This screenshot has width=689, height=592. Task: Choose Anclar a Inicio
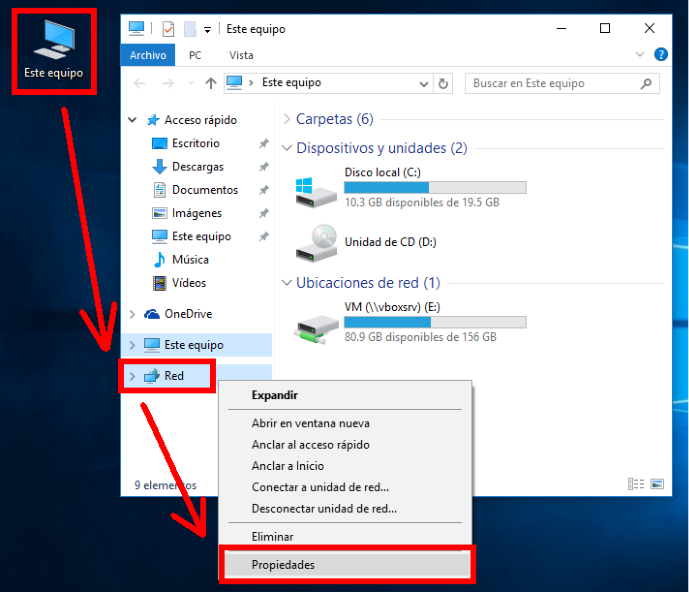click(x=345, y=466)
